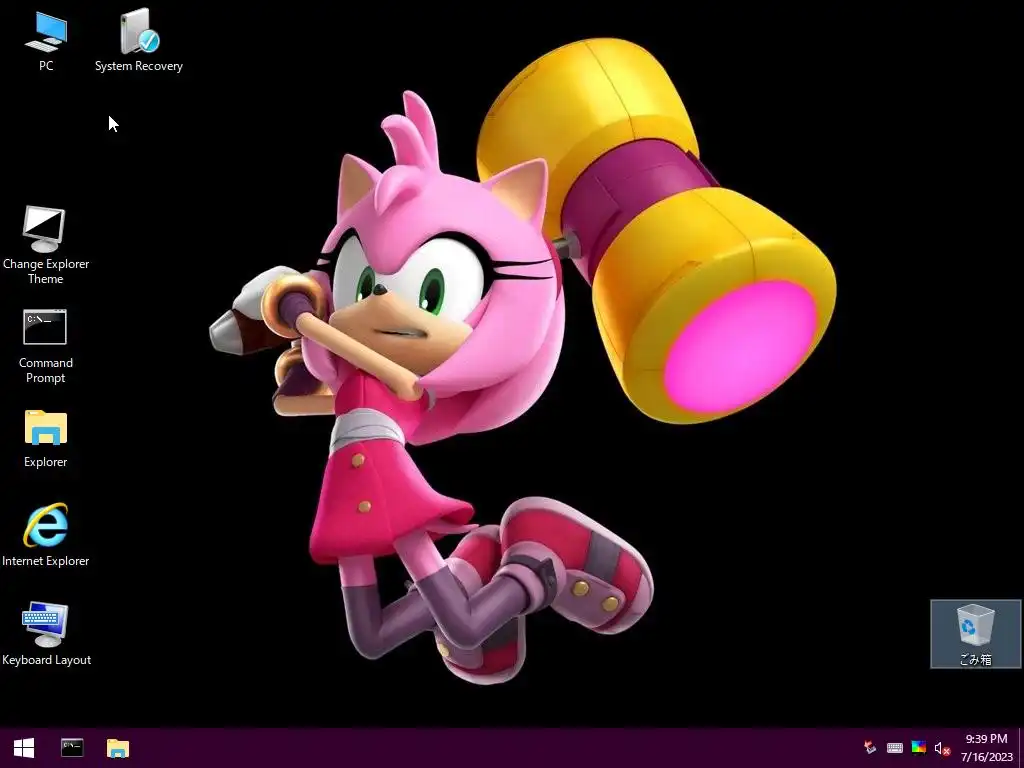Select the ごみ箱 recycle bin icon
1024x768 pixels.
point(975,634)
